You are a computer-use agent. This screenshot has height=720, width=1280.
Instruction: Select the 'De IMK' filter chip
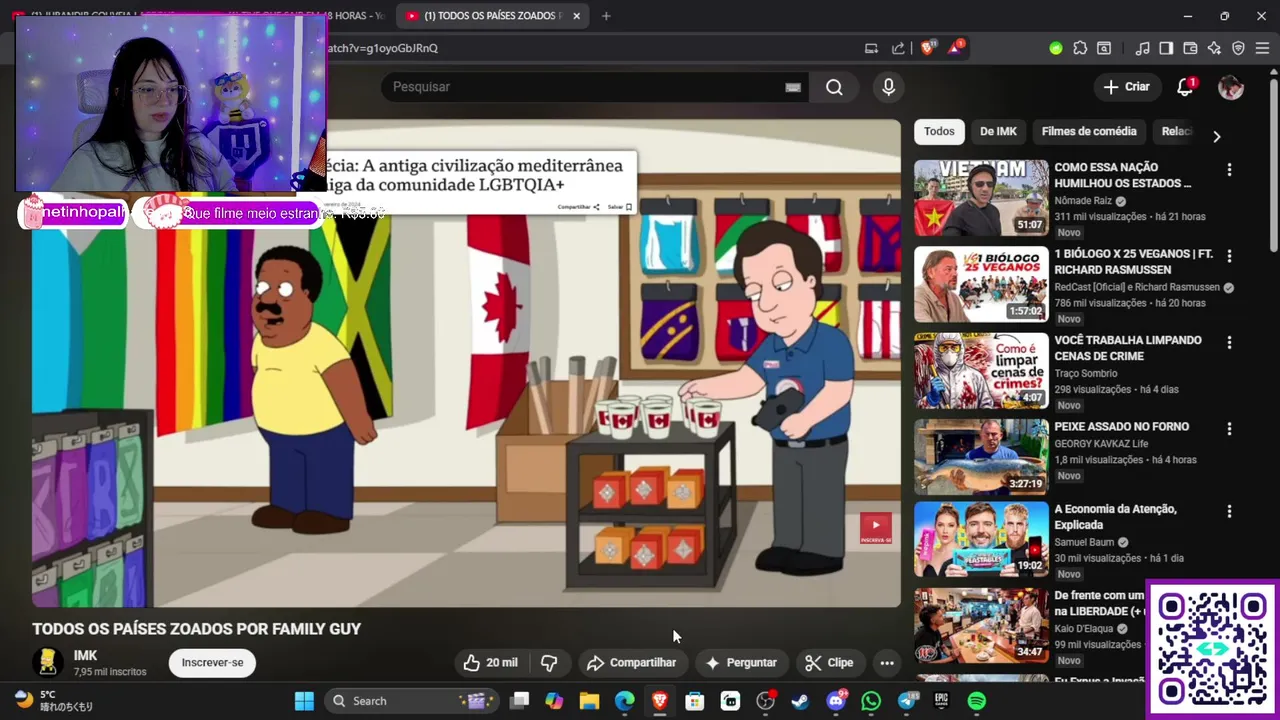[998, 131]
